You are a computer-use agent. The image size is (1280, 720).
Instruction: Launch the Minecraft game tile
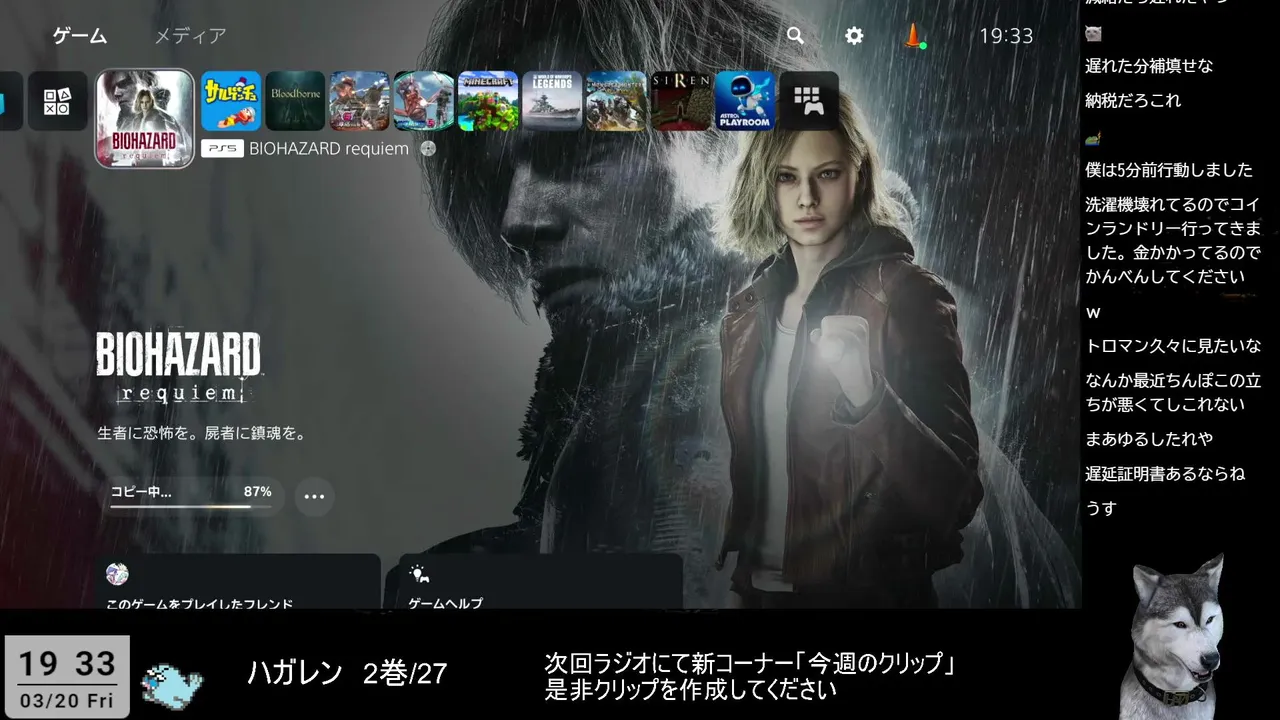pyautogui.click(x=488, y=101)
